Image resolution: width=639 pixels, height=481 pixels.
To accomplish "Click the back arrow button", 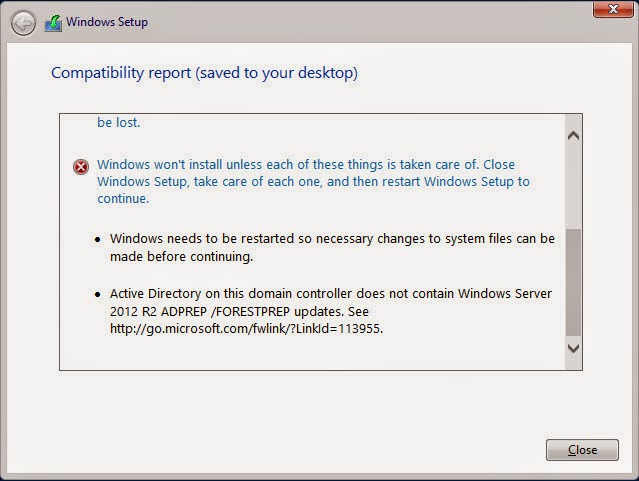I will pyautogui.click(x=23, y=23).
